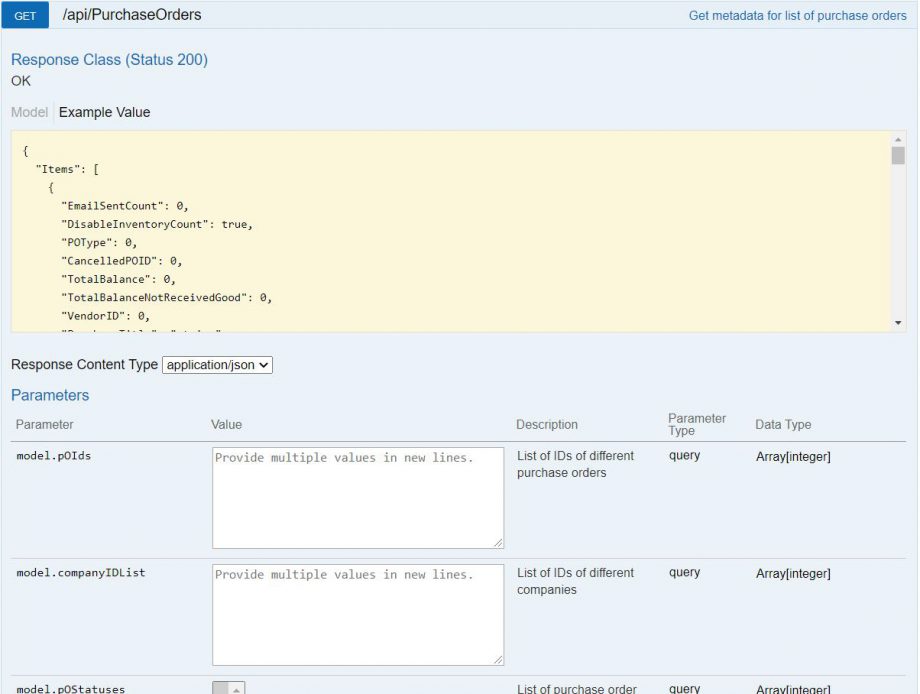This screenshot has height=694, width=920.
Task: Click the example value scrollbar
Action: [x=899, y=230]
